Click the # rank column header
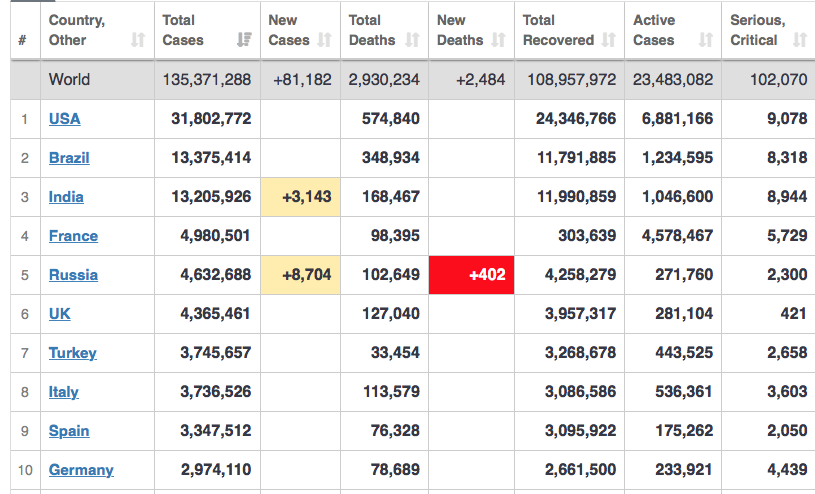815x494 pixels. click(x=22, y=40)
